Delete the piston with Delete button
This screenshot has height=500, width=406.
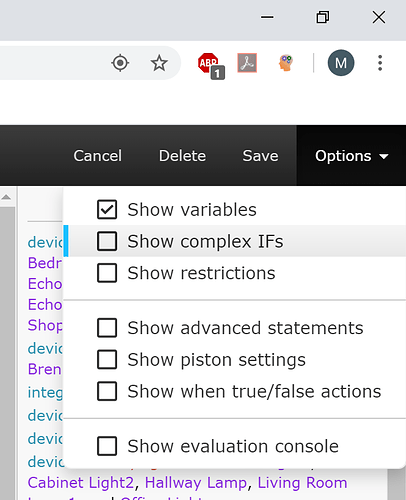[182, 156]
